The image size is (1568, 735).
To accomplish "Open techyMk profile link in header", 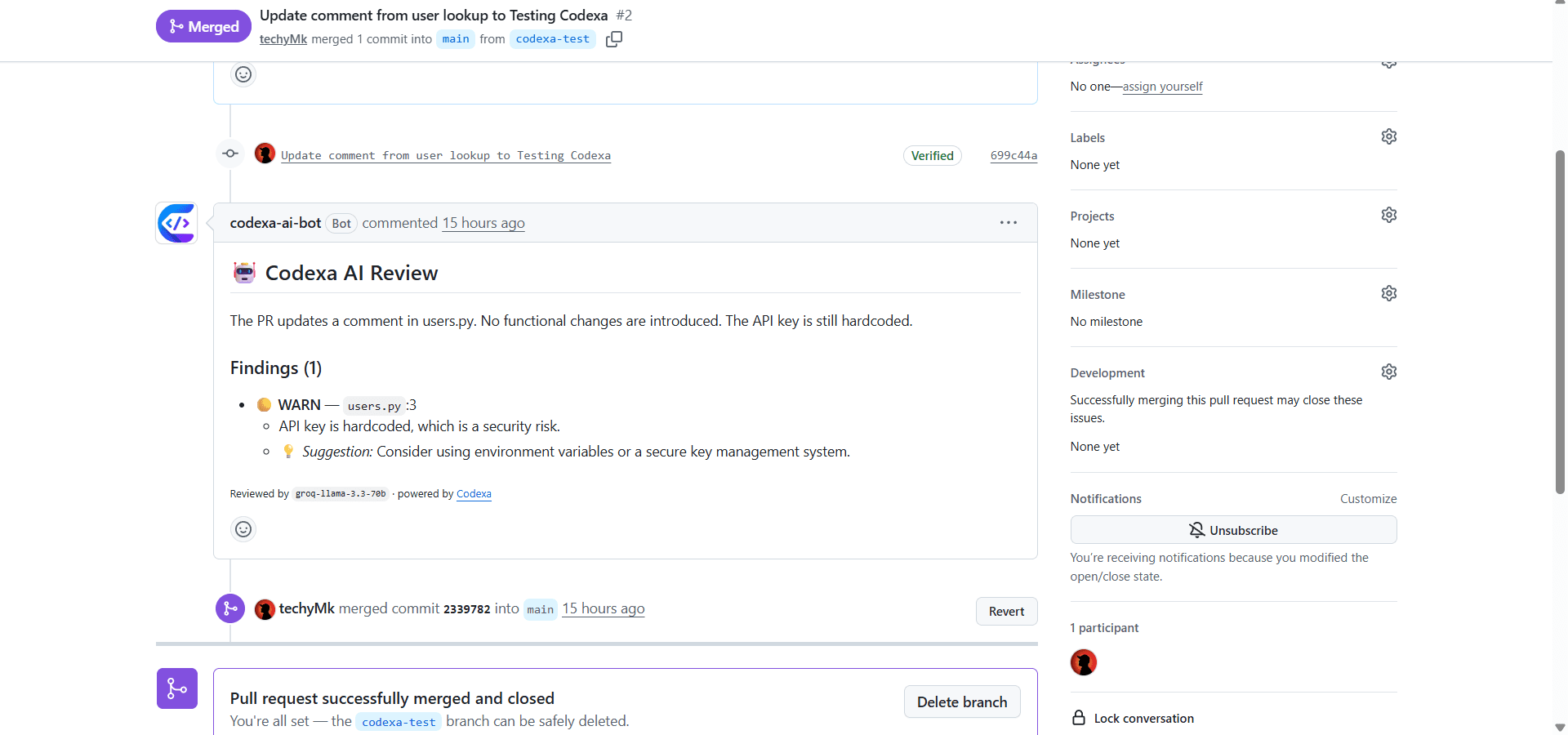I will 283,39.
